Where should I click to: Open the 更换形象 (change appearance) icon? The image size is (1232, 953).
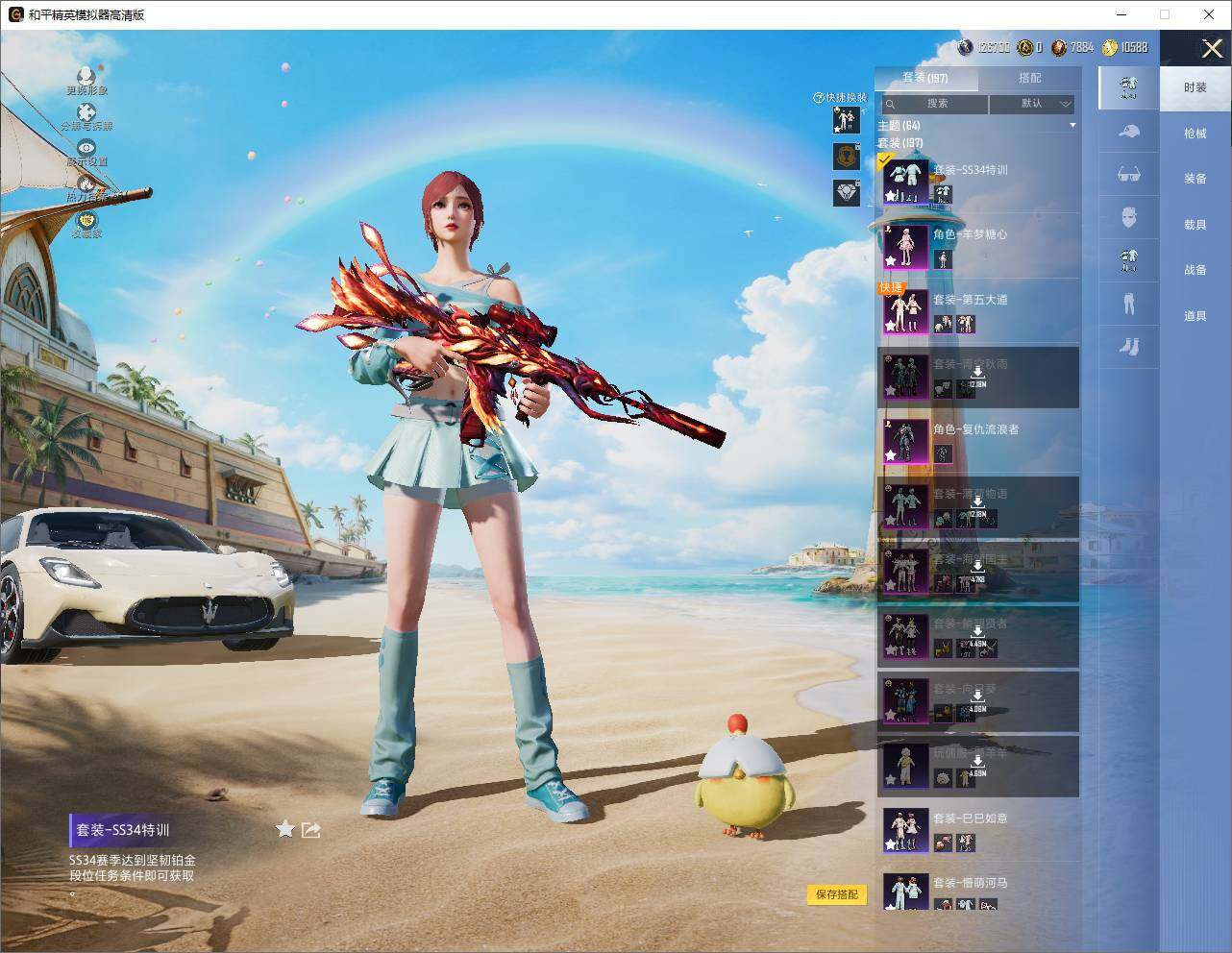pyautogui.click(x=86, y=76)
